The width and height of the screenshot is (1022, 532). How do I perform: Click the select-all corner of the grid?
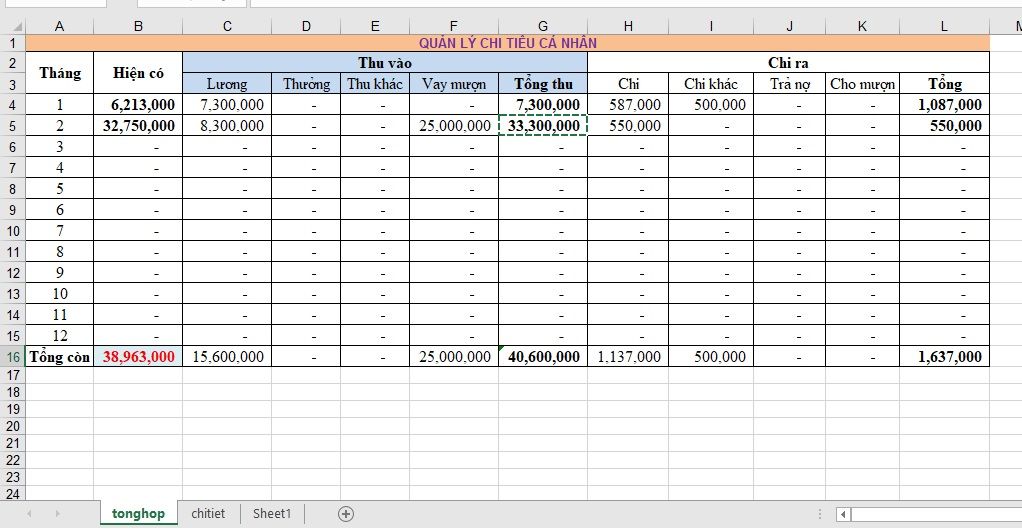[x=12, y=26]
